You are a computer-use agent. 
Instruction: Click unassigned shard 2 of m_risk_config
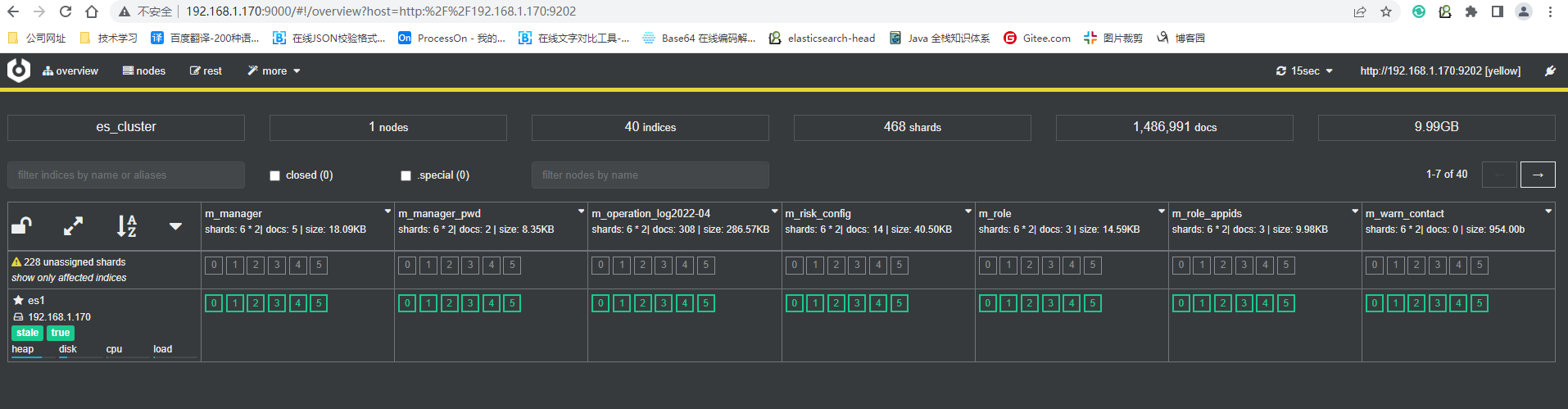(836, 266)
